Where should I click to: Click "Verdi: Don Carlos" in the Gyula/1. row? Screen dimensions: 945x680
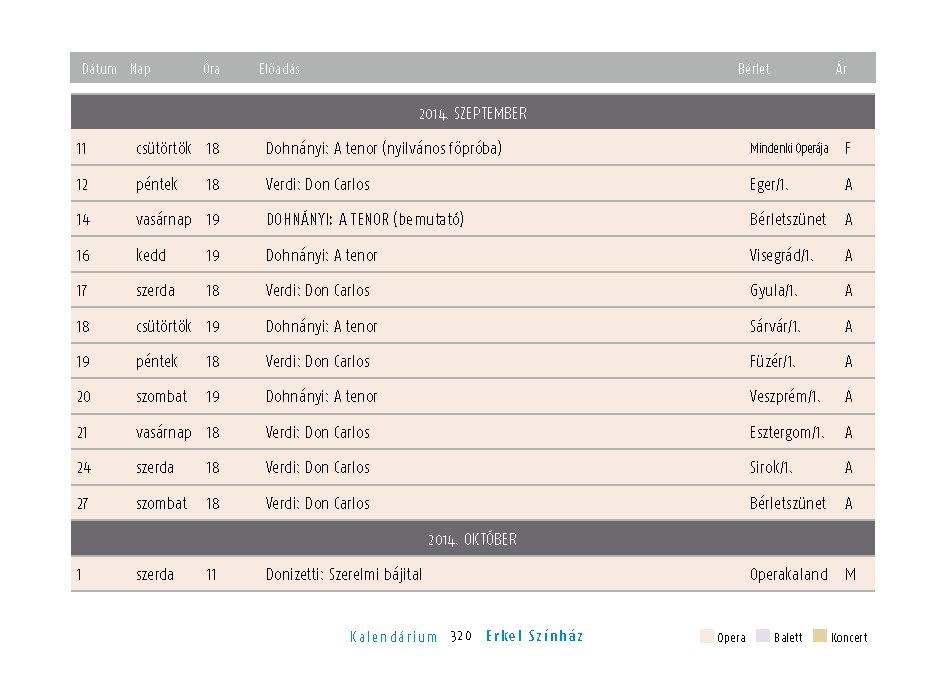coord(318,291)
